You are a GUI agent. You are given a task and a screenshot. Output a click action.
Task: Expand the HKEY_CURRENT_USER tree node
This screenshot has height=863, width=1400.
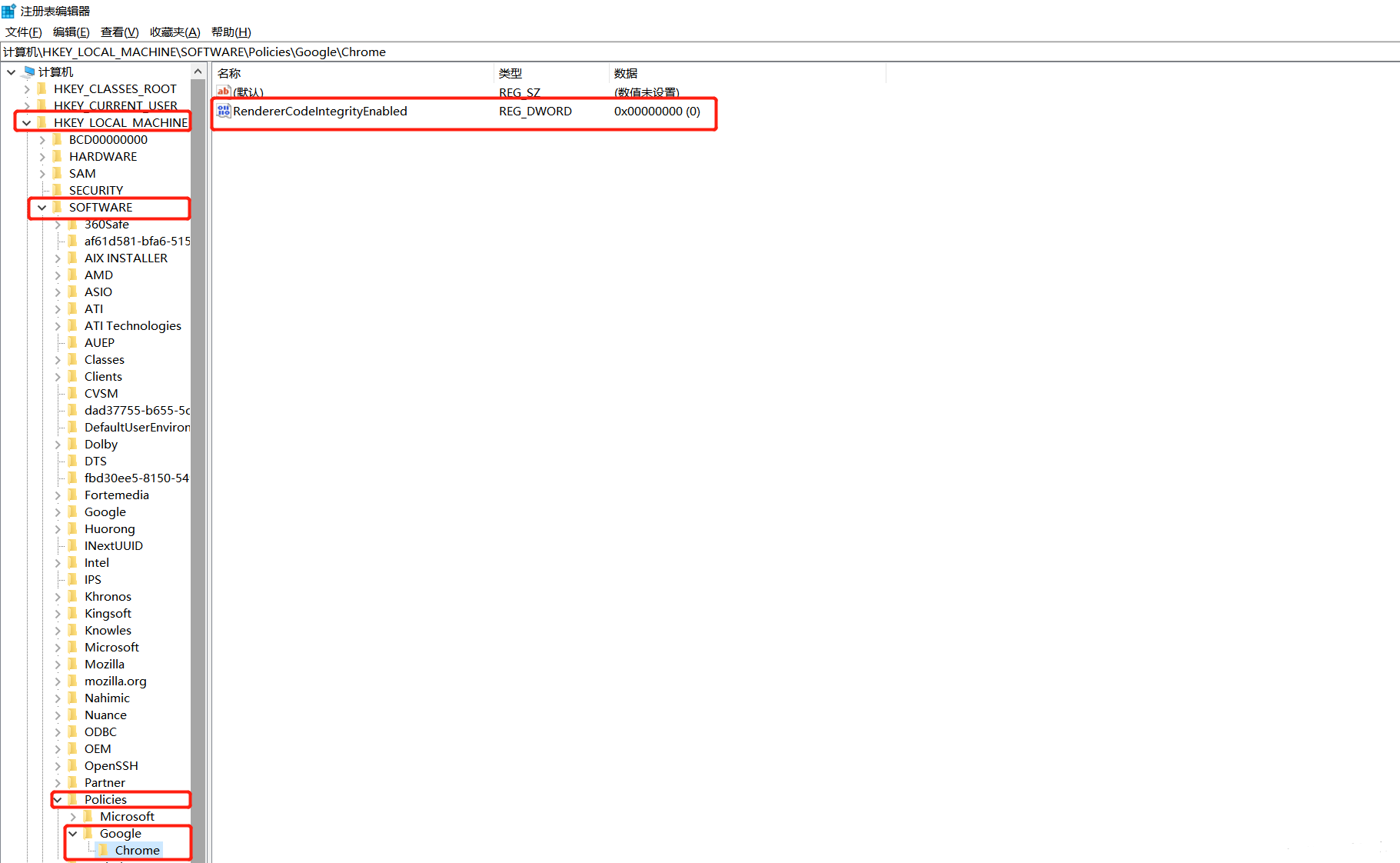pos(27,105)
